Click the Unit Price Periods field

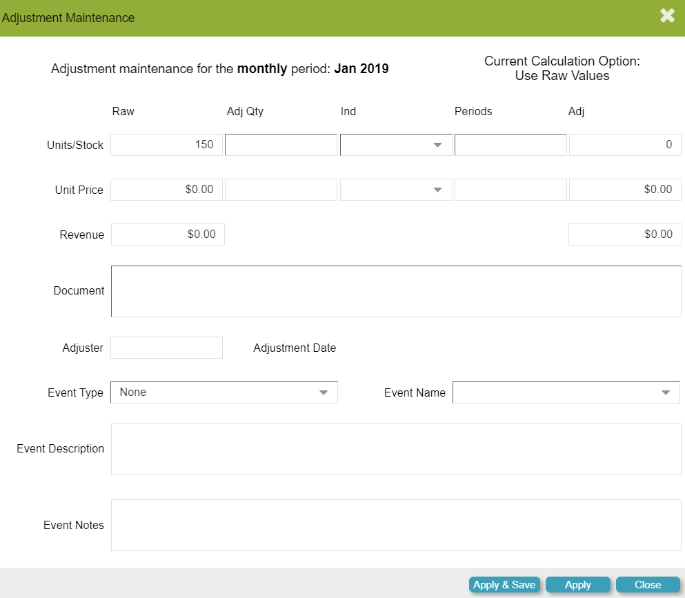point(510,189)
